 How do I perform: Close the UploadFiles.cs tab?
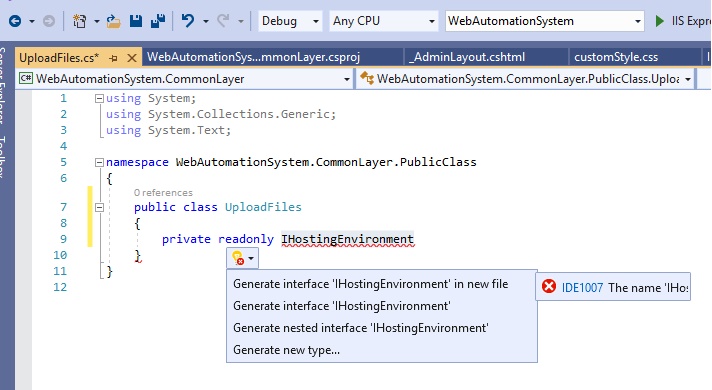coord(132,58)
